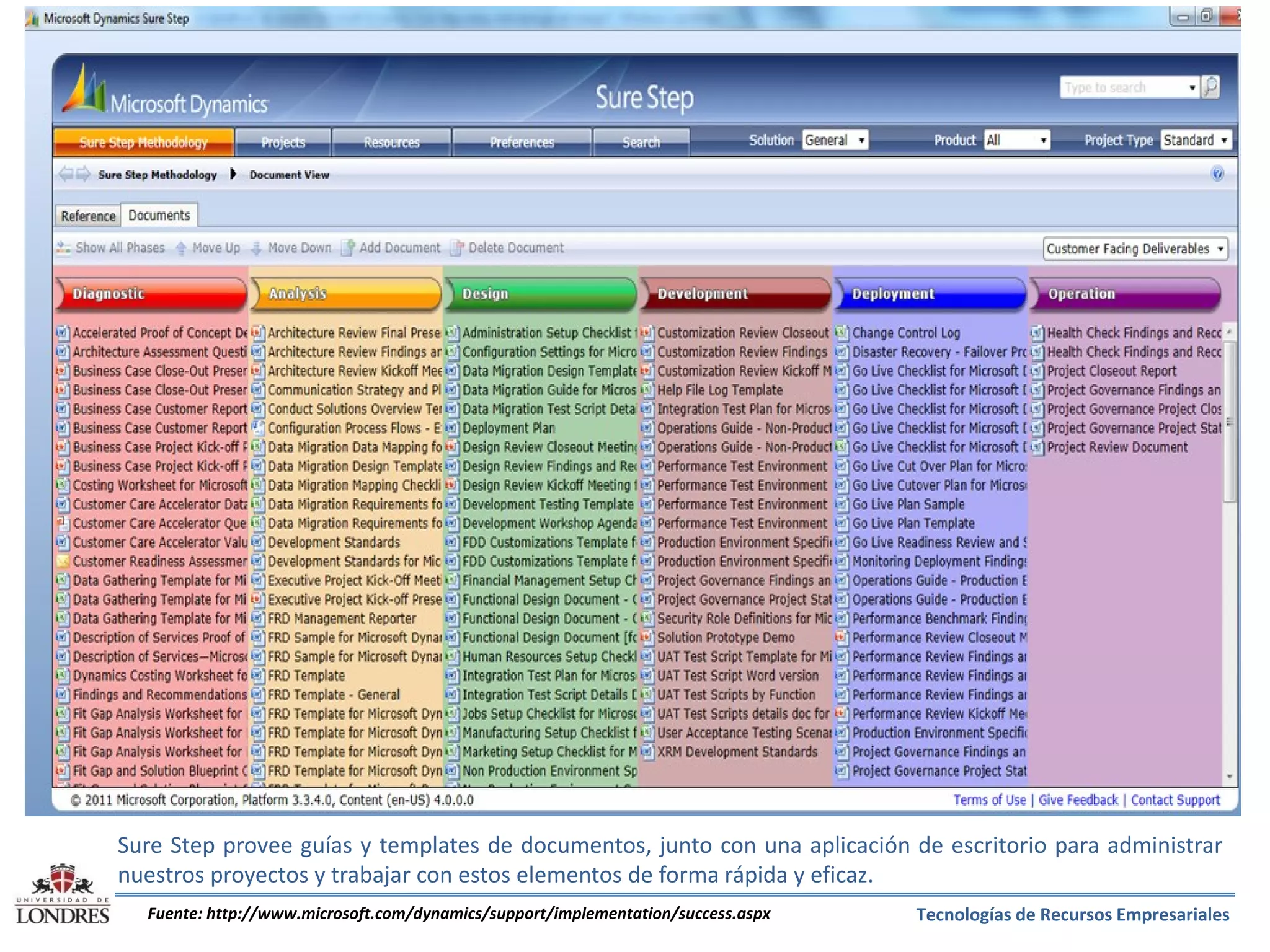Open the Contact Support link
Screen dimensions: 1270x952
(1175, 800)
